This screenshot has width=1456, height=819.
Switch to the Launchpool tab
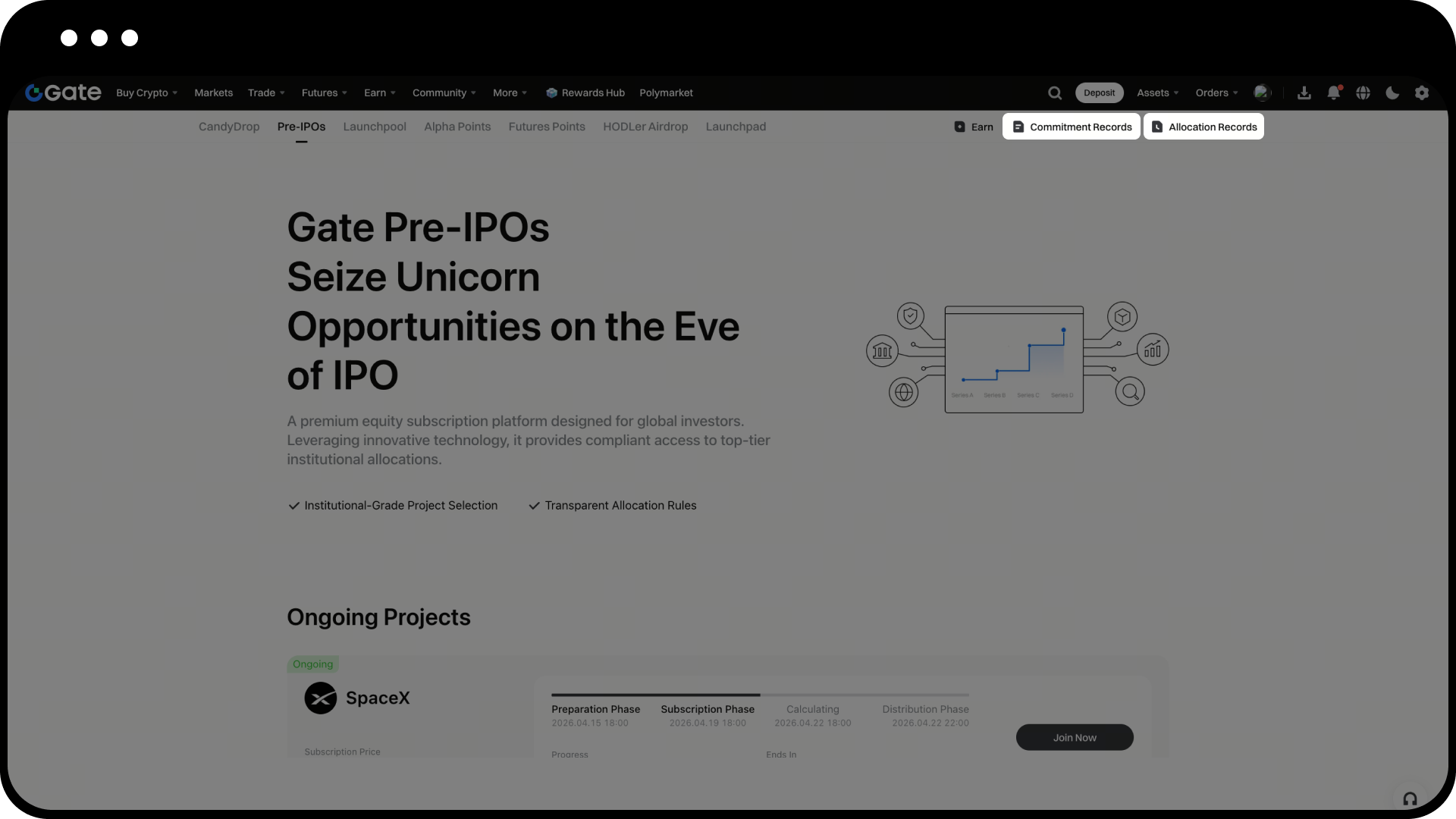[375, 127]
